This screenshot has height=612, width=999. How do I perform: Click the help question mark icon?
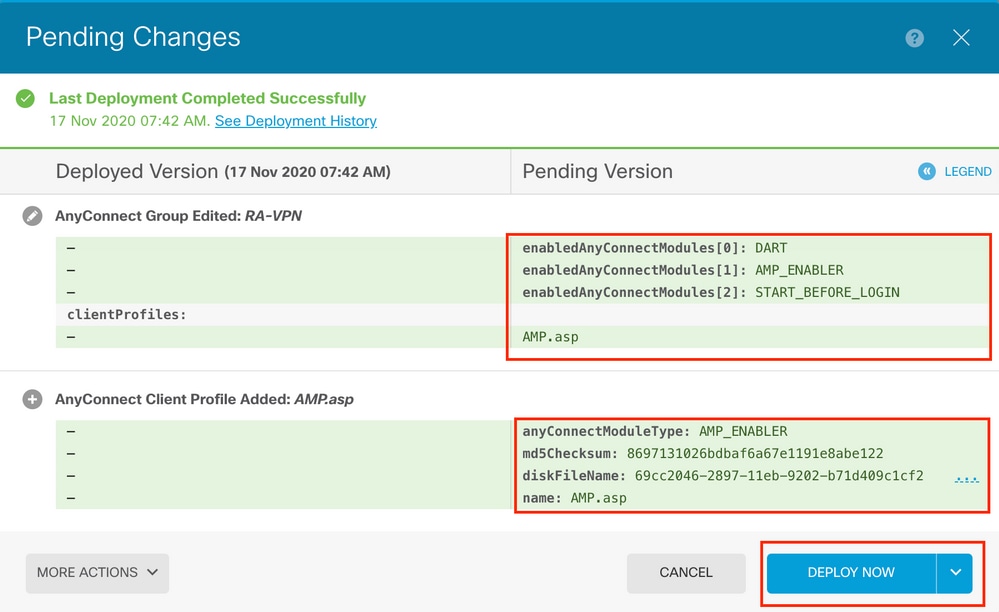pos(914,38)
